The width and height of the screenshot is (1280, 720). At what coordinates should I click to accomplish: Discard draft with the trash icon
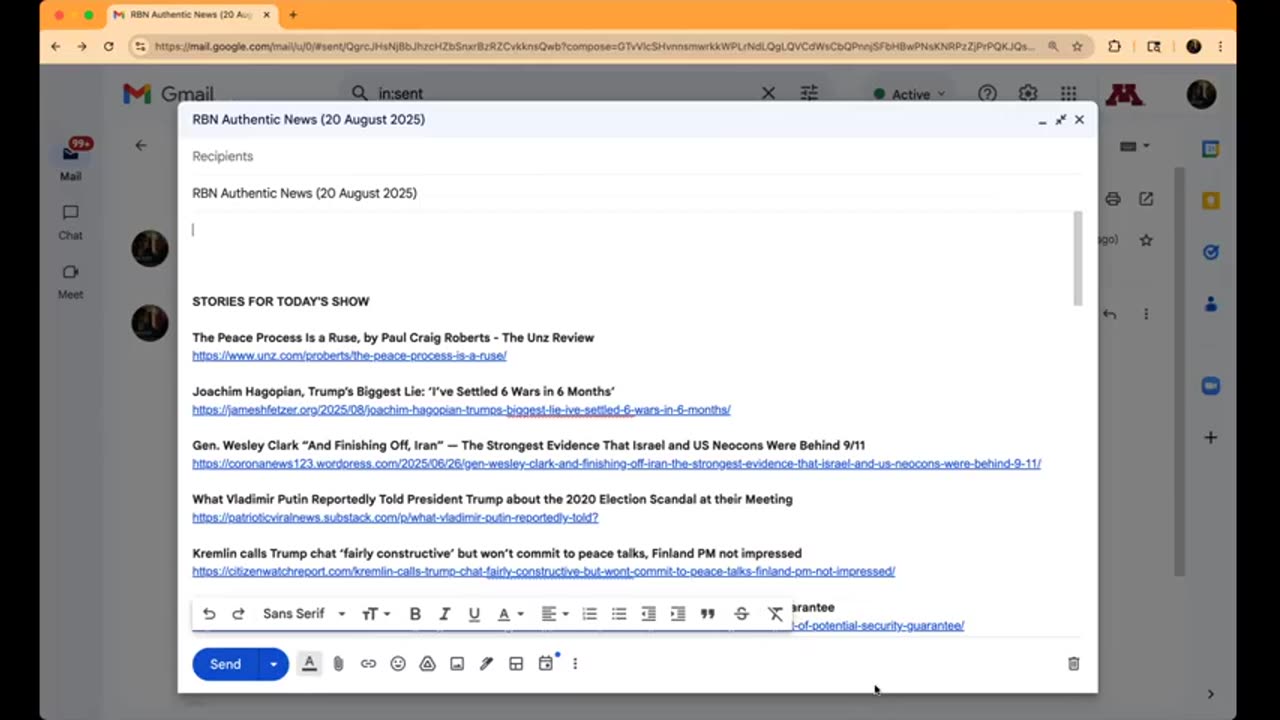[1073, 664]
